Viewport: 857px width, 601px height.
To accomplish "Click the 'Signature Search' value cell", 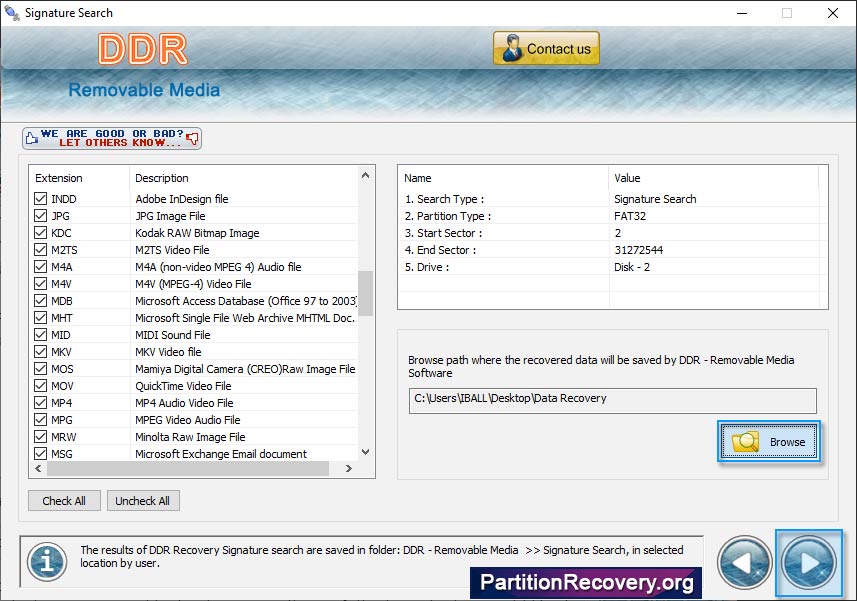I will point(655,199).
